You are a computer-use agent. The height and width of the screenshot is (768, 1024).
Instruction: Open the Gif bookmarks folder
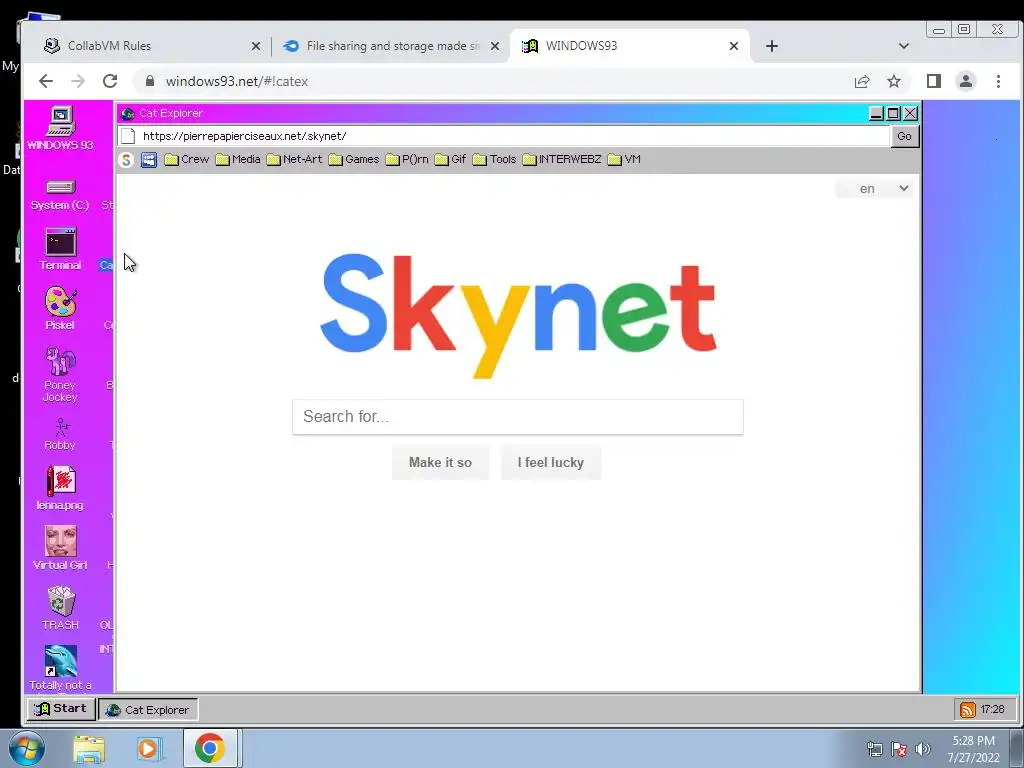tap(450, 159)
